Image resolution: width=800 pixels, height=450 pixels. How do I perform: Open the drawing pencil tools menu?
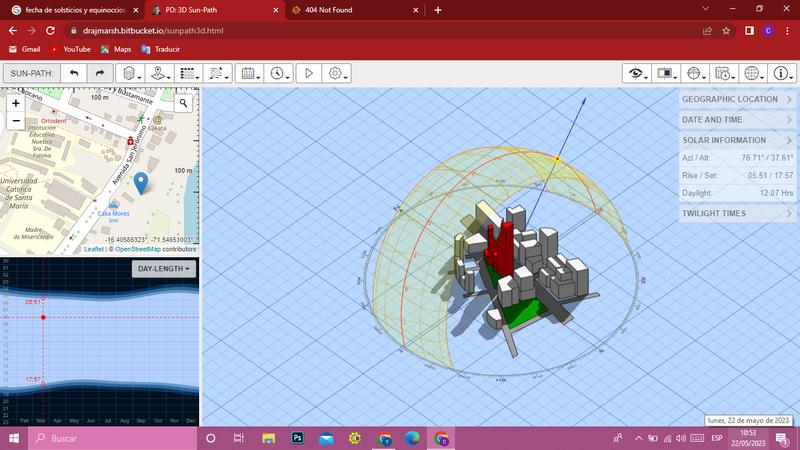point(218,73)
